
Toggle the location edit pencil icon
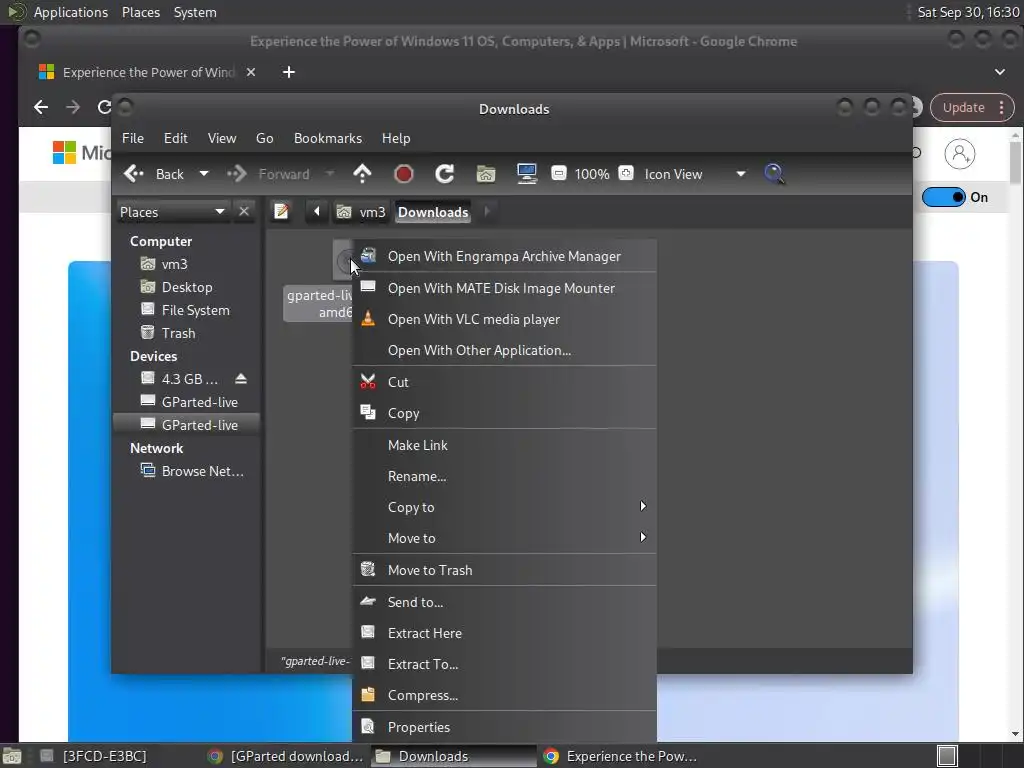coord(281,212)
